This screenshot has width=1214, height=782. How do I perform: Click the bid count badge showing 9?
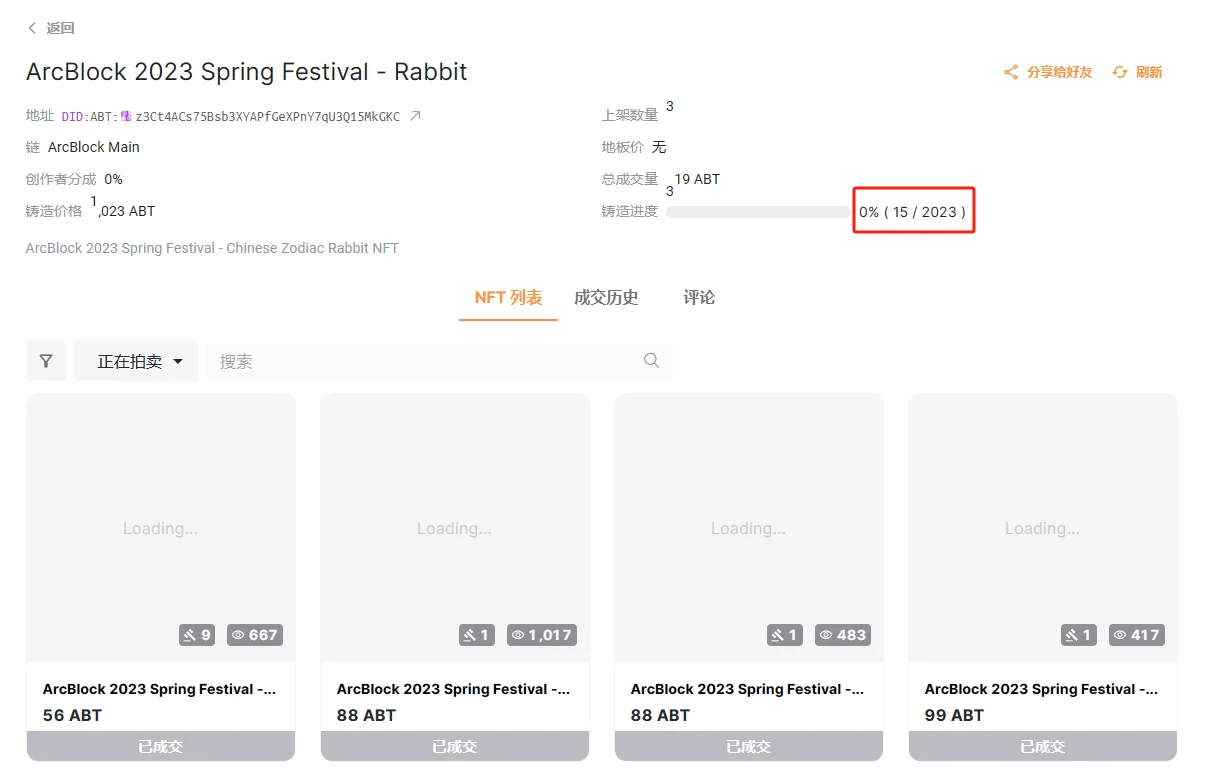pyautogui.click(x=197, y=634)
